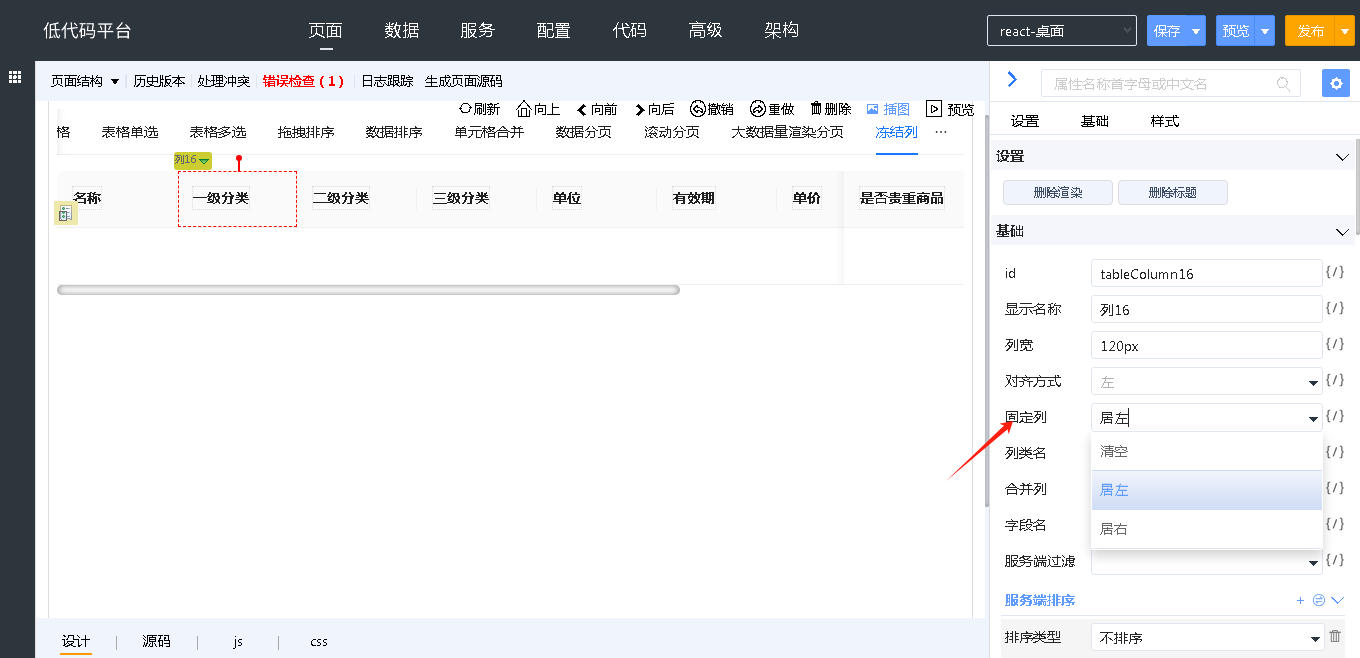Viewport: 1360px width, 658px height.
Task: Select 居右 option in dropdown list
Action: [1207, 529]
